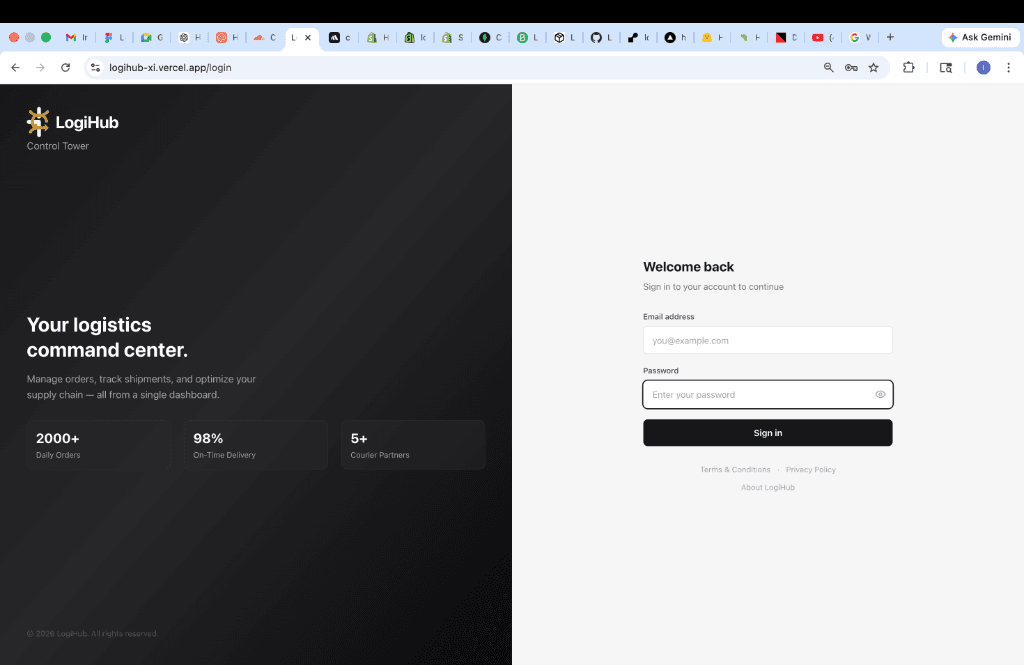Open the YouTube browser tab
This screenshot has height=665, width=1024.
[822, 38]
